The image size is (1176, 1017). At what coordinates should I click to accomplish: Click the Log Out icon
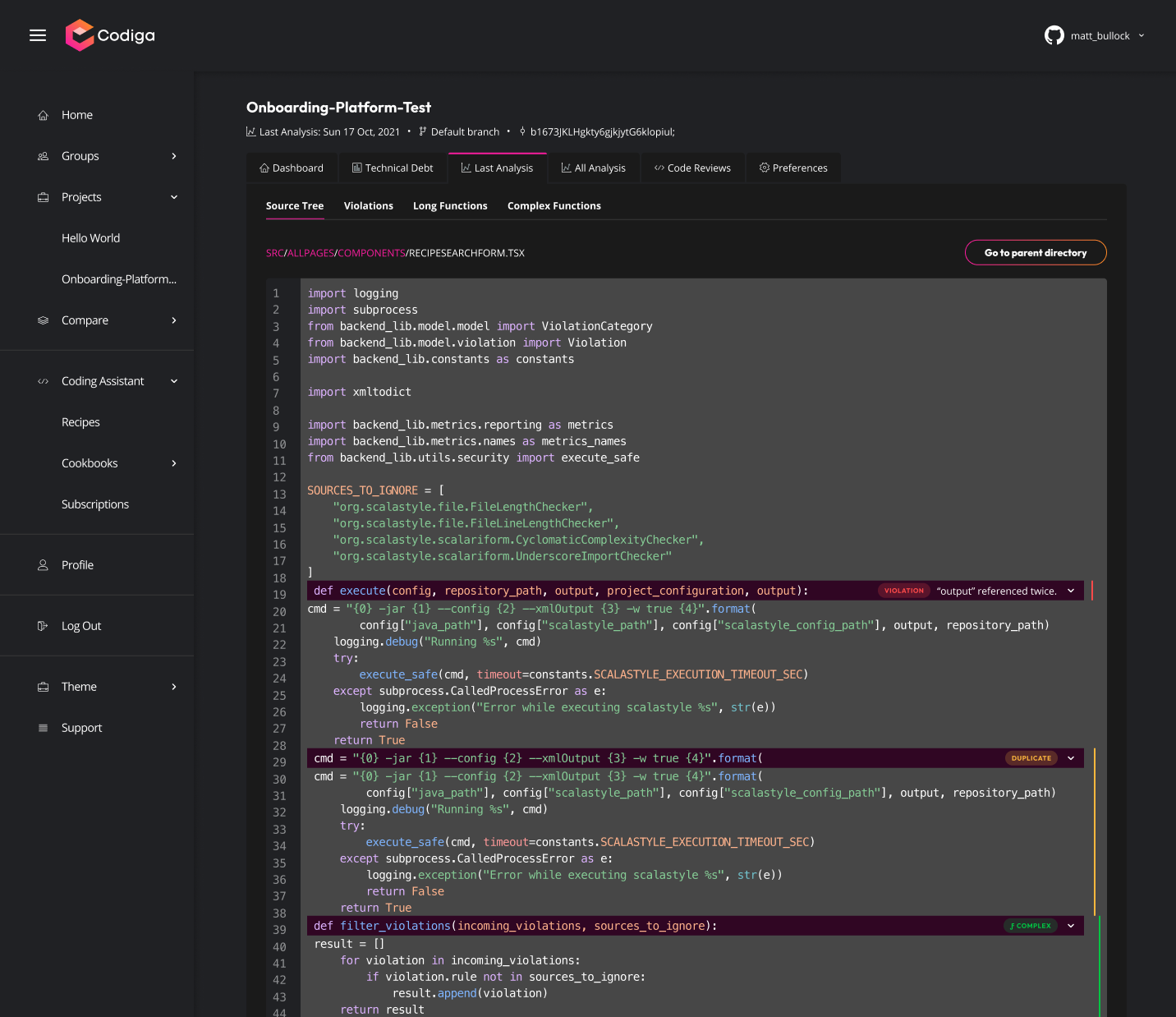tap(44, 626)
